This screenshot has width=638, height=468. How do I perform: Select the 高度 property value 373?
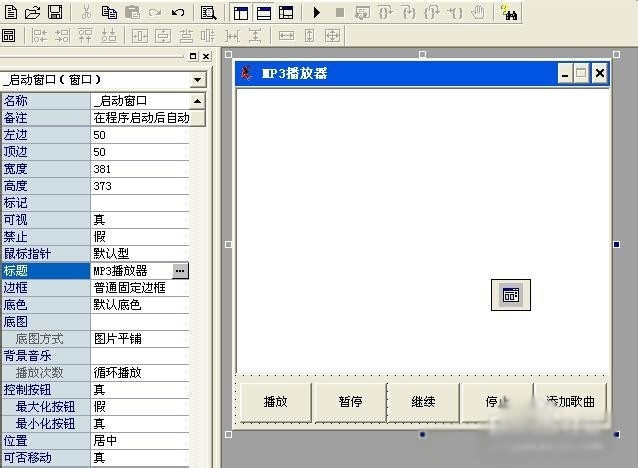click(x=140, y=186)
